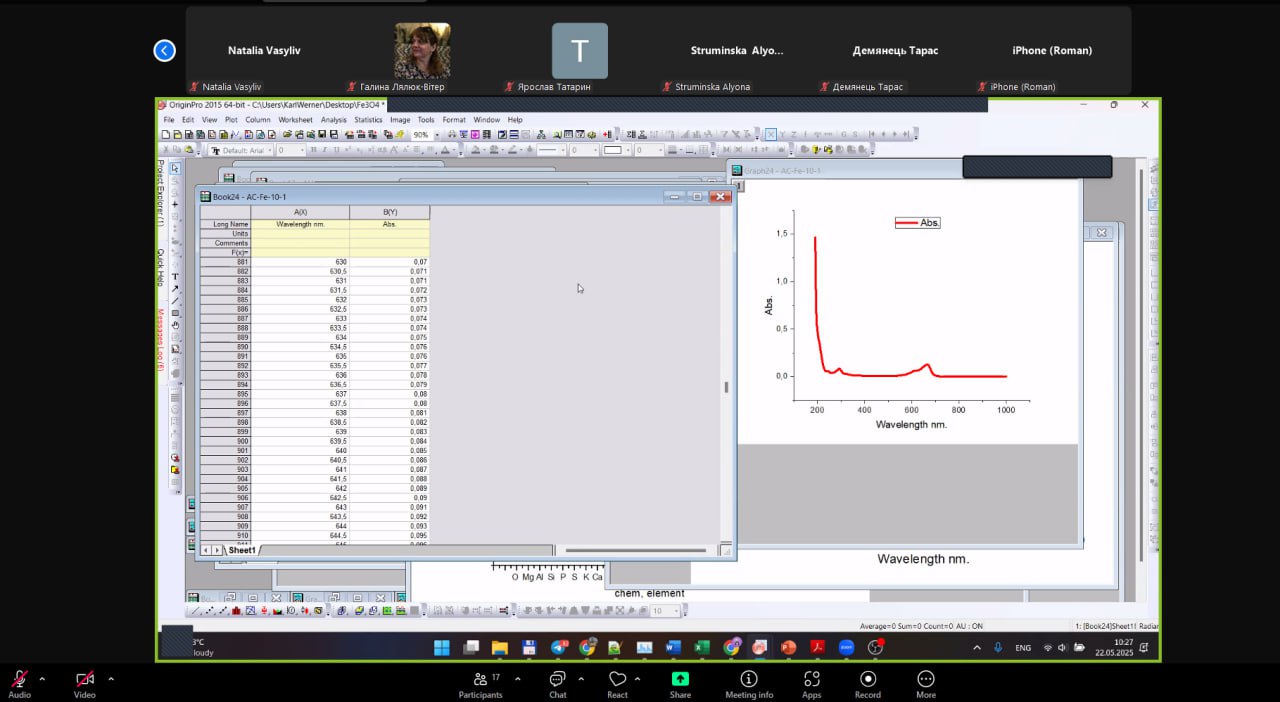
Task: Click the Set as X column icon
Action: [x=769, y=134]
